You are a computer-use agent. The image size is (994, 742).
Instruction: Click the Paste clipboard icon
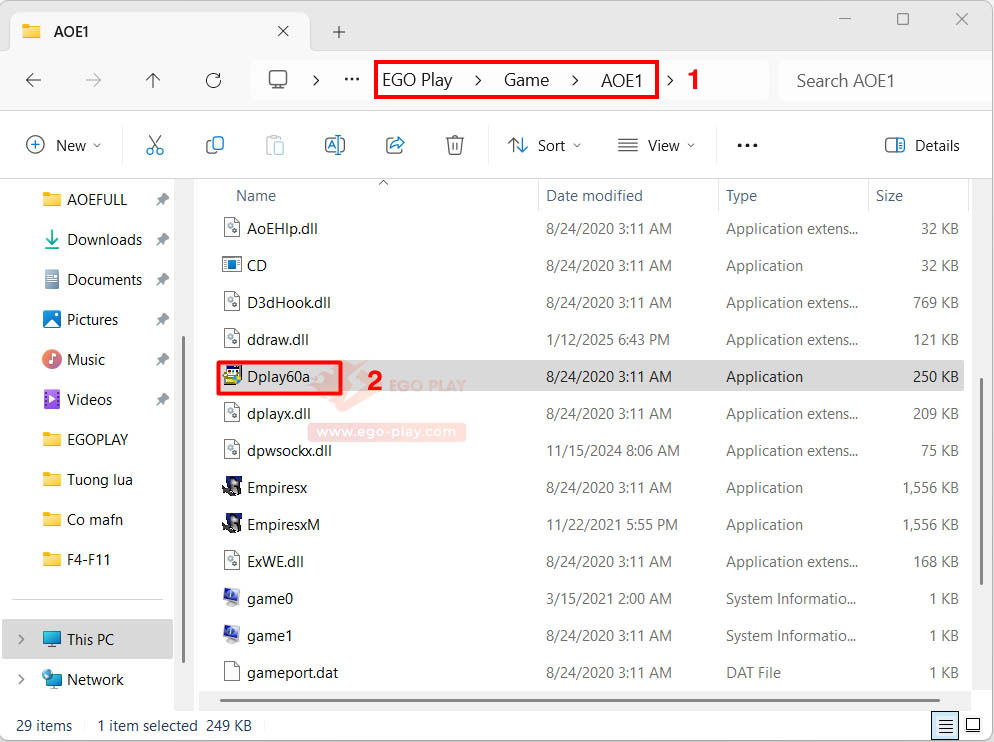pos(274,145)
